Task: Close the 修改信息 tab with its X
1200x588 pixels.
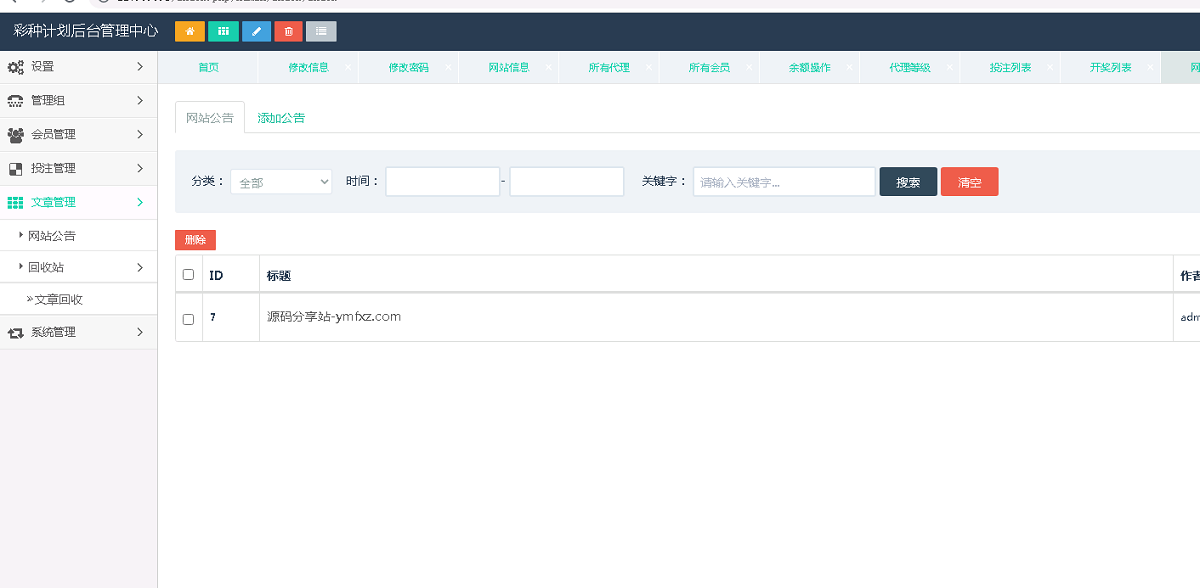Action: click(x=348, y=68)
